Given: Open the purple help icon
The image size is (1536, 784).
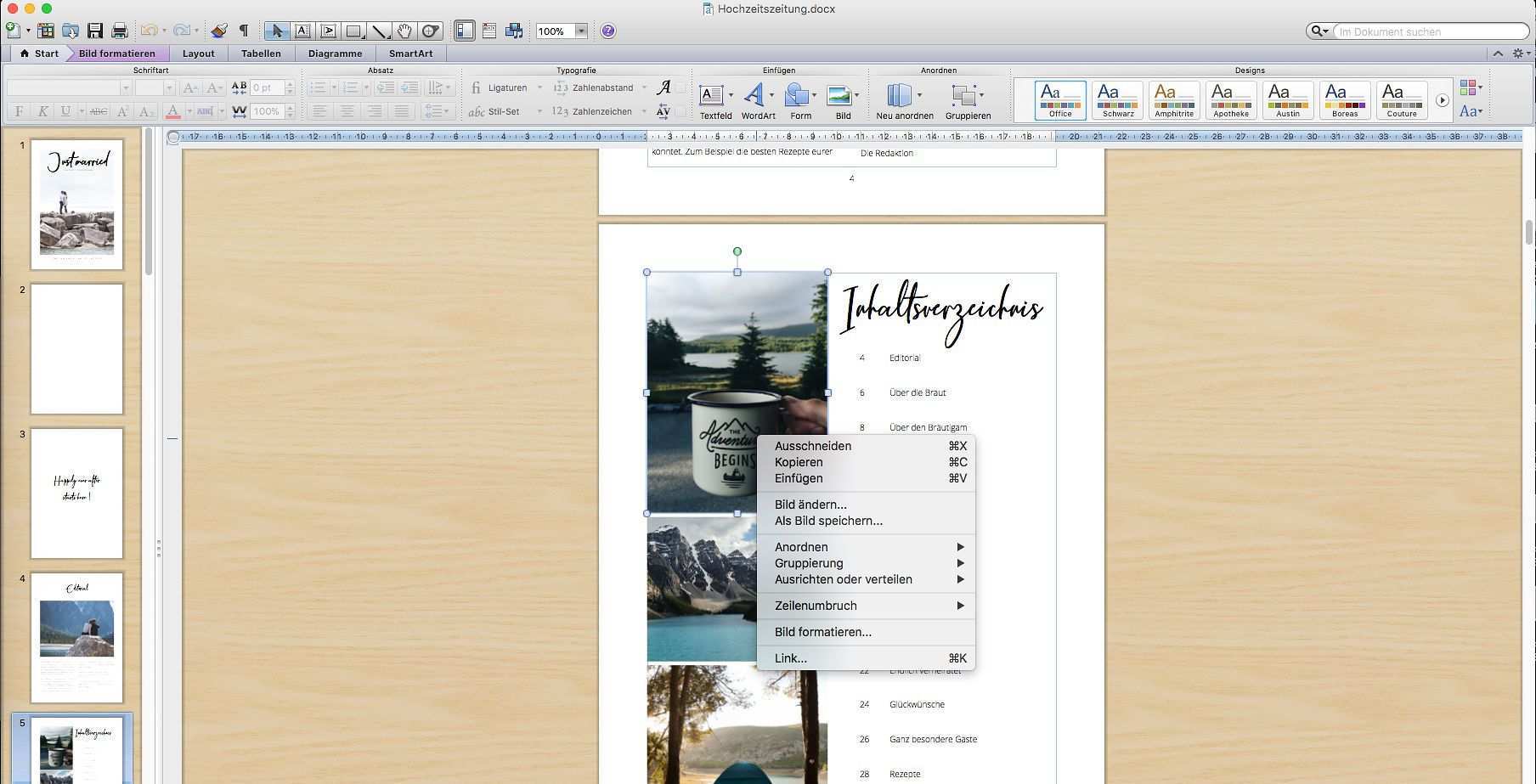Looking at the screenshot, I should coord(608,31).
